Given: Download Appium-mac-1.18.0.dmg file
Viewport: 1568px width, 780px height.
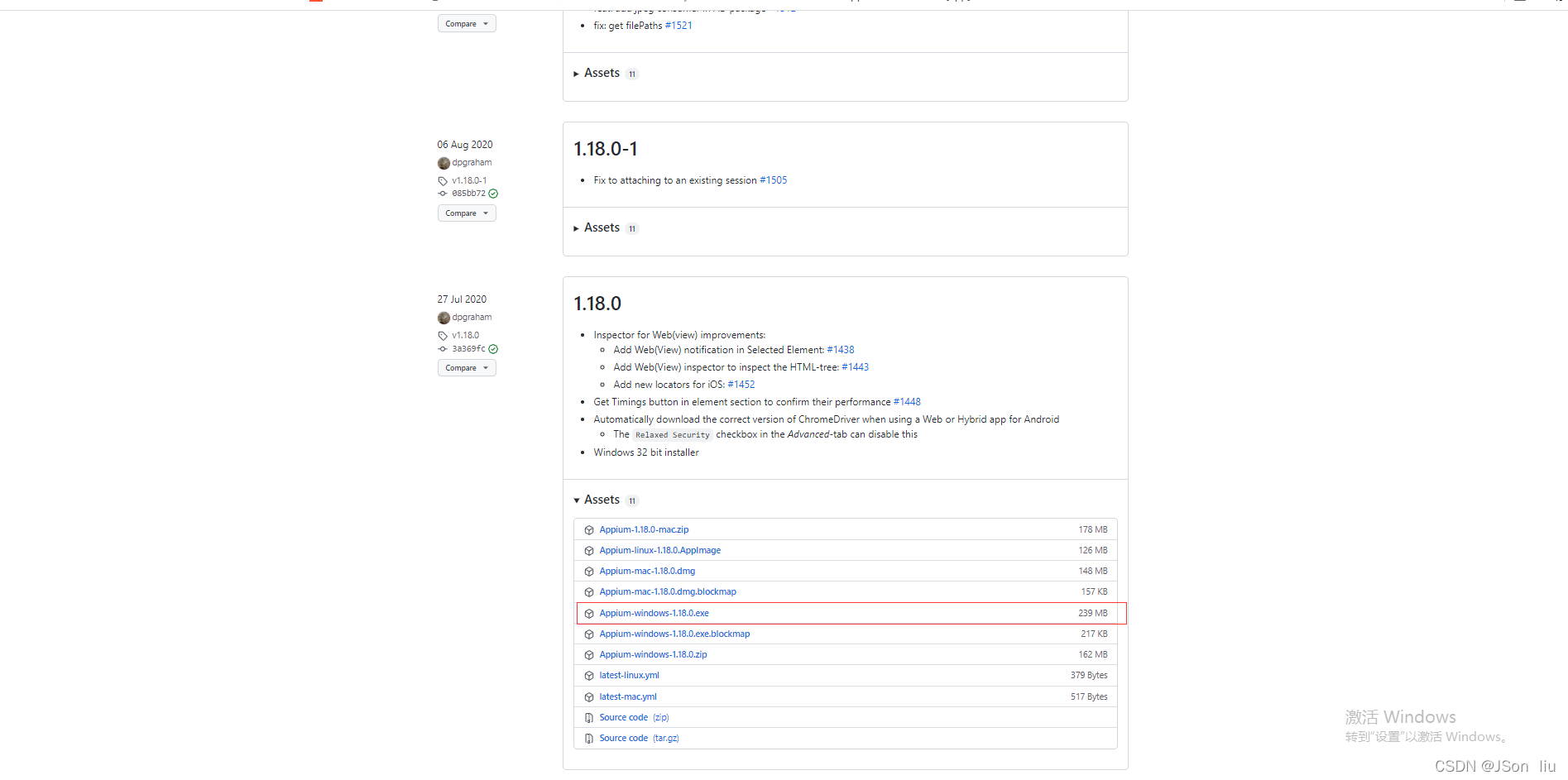Looking at the screenshot, I should pos(647,571).
